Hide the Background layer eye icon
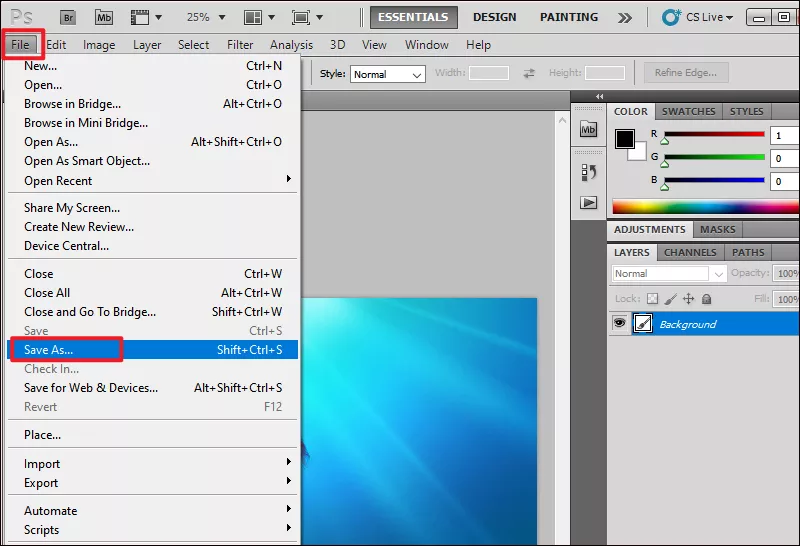The height and width of the screenshot is (546, 800). 620,324
